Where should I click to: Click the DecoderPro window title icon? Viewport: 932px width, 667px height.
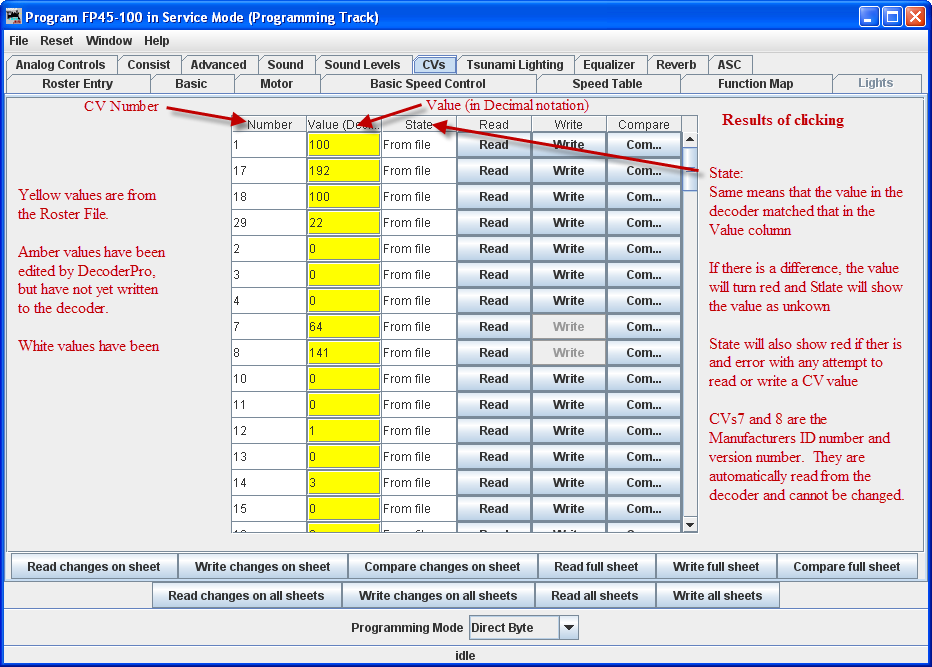point(13,17)
